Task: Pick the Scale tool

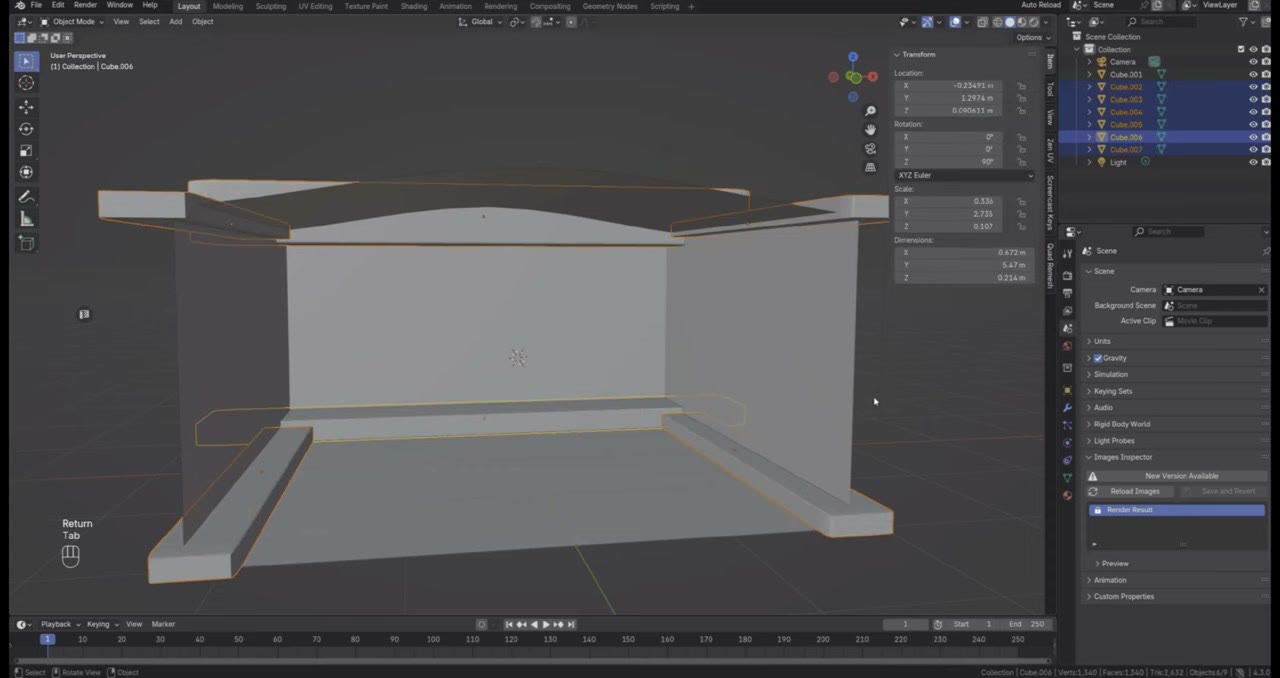Action: pyautogui.click(x=26, y=151)
